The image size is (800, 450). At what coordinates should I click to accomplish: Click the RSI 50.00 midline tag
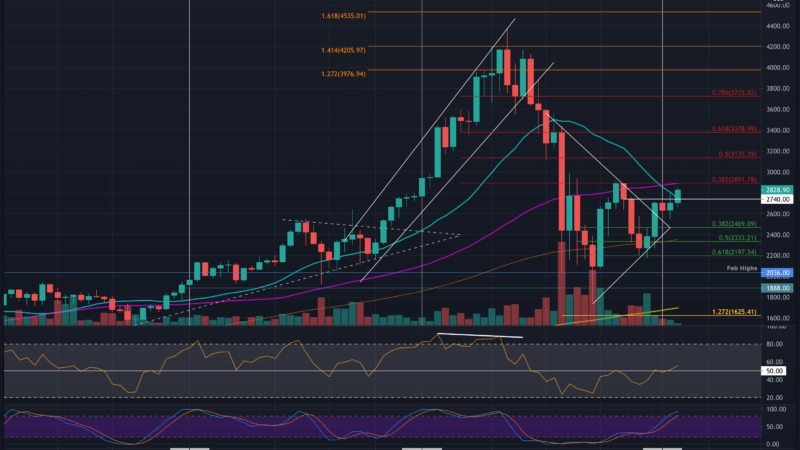tap(774, 371)
